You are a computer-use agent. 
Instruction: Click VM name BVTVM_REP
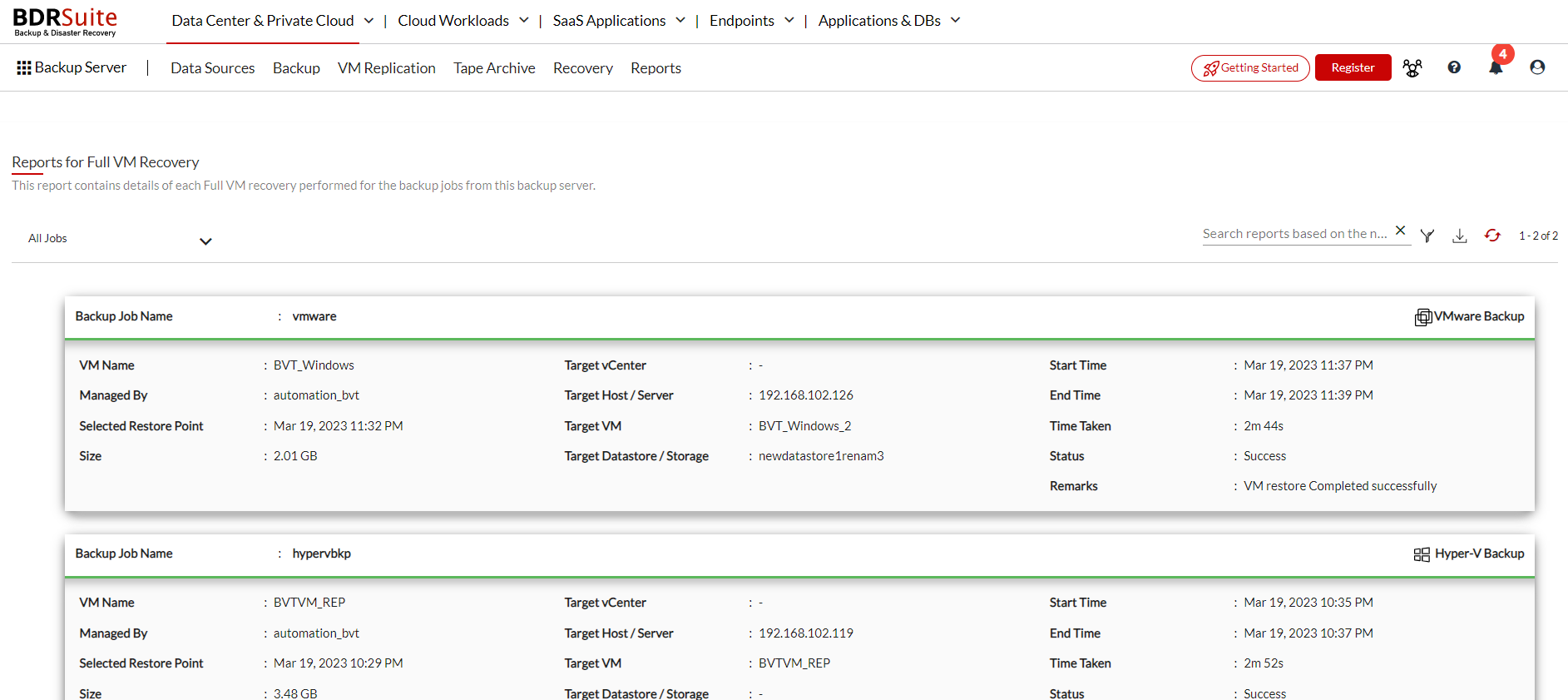[x=309, y=603]
